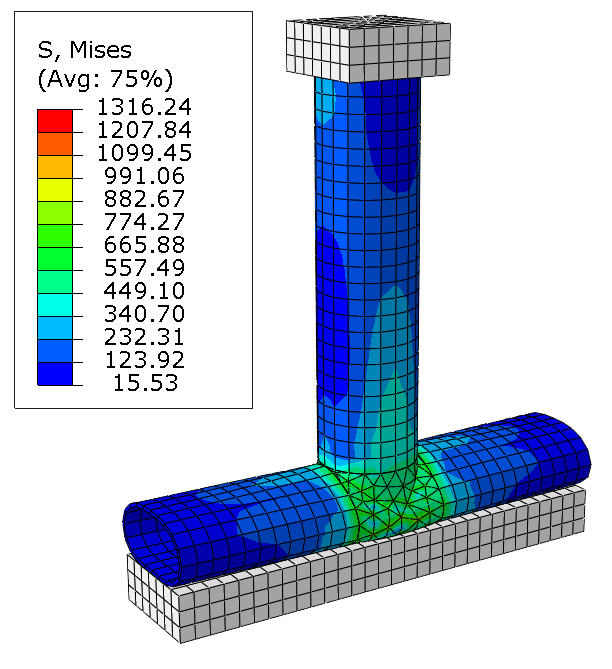Click the red swatch in the legend
The image size is (612, 669).
[55, 119]
